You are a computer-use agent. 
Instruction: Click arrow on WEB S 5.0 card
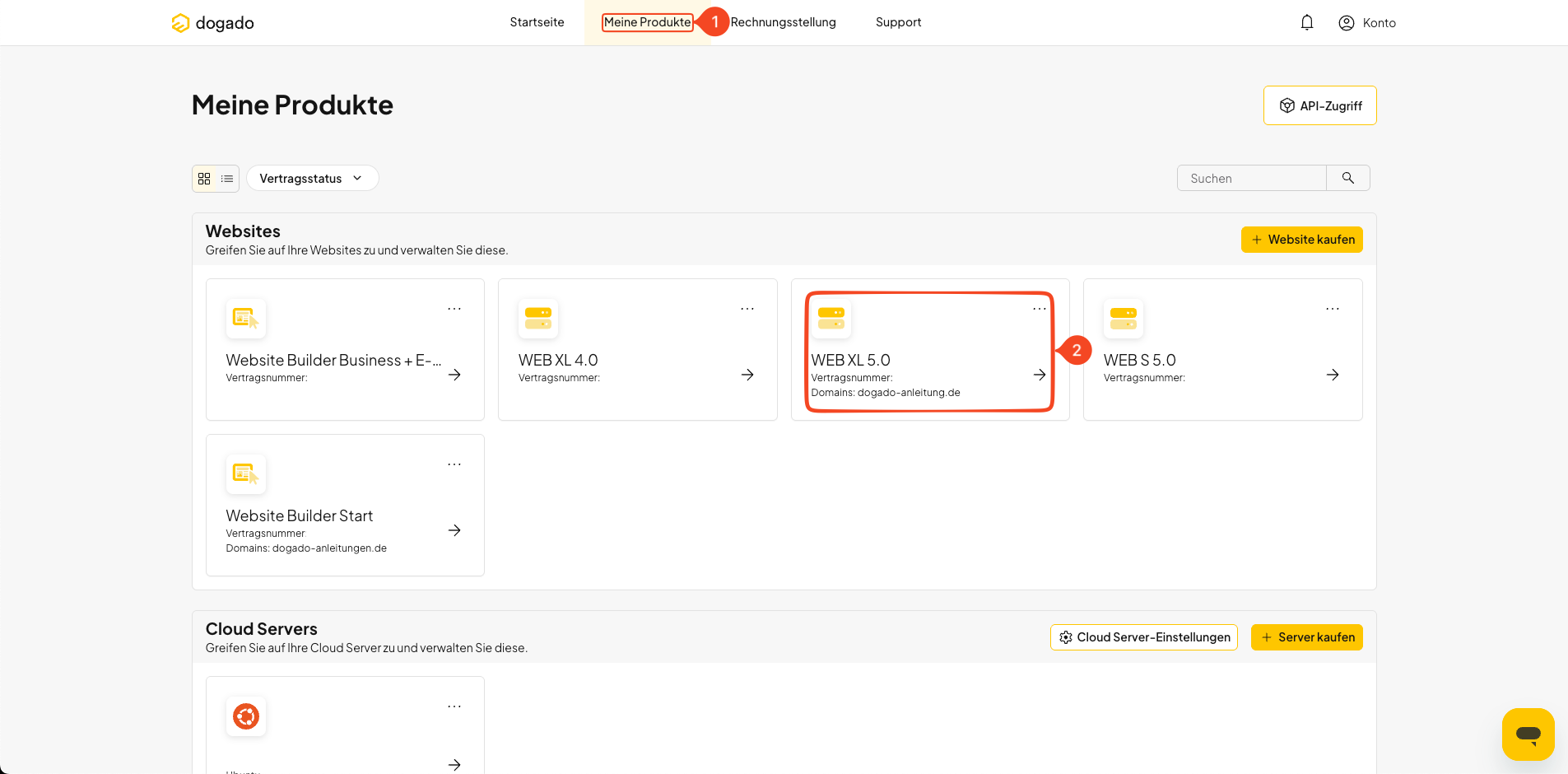[1333, 375]
